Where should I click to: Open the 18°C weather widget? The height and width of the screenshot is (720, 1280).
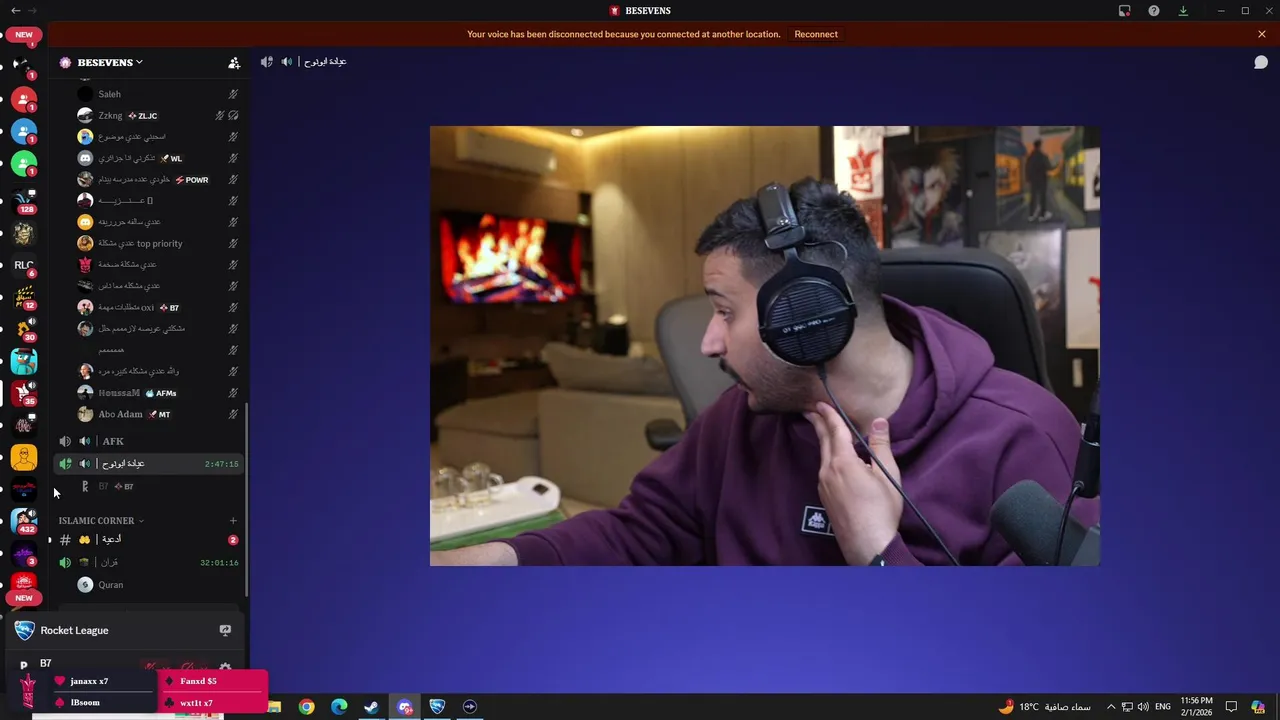1044,707
